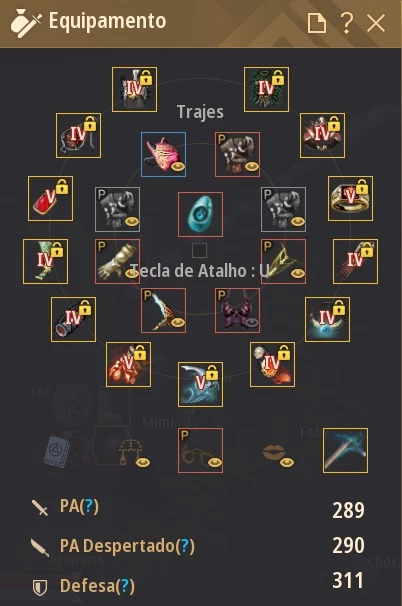The width and height of the screenshot is (402, 606).
Task: Click the PA help question mark
Action: click(x=89, y=506)
